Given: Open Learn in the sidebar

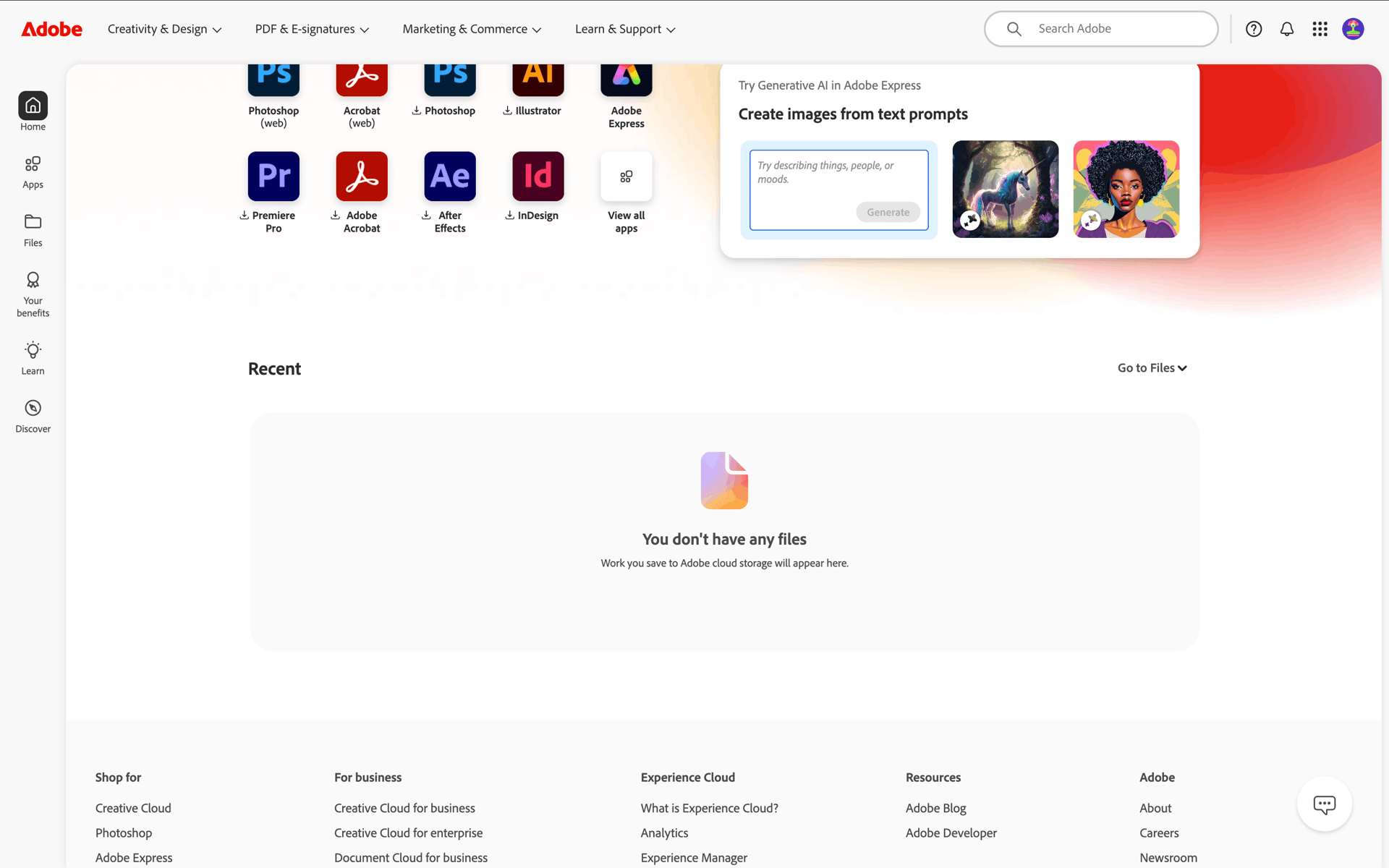Looking at the screenshot, I should point(33,358).
